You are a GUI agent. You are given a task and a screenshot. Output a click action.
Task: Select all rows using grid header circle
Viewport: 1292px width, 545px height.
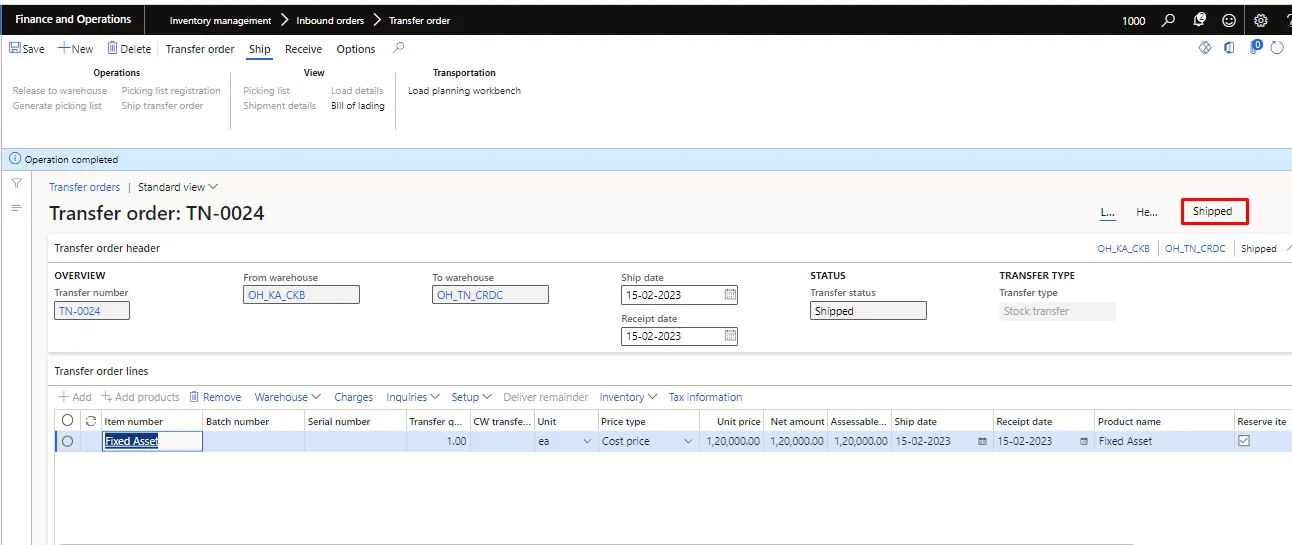67,421
